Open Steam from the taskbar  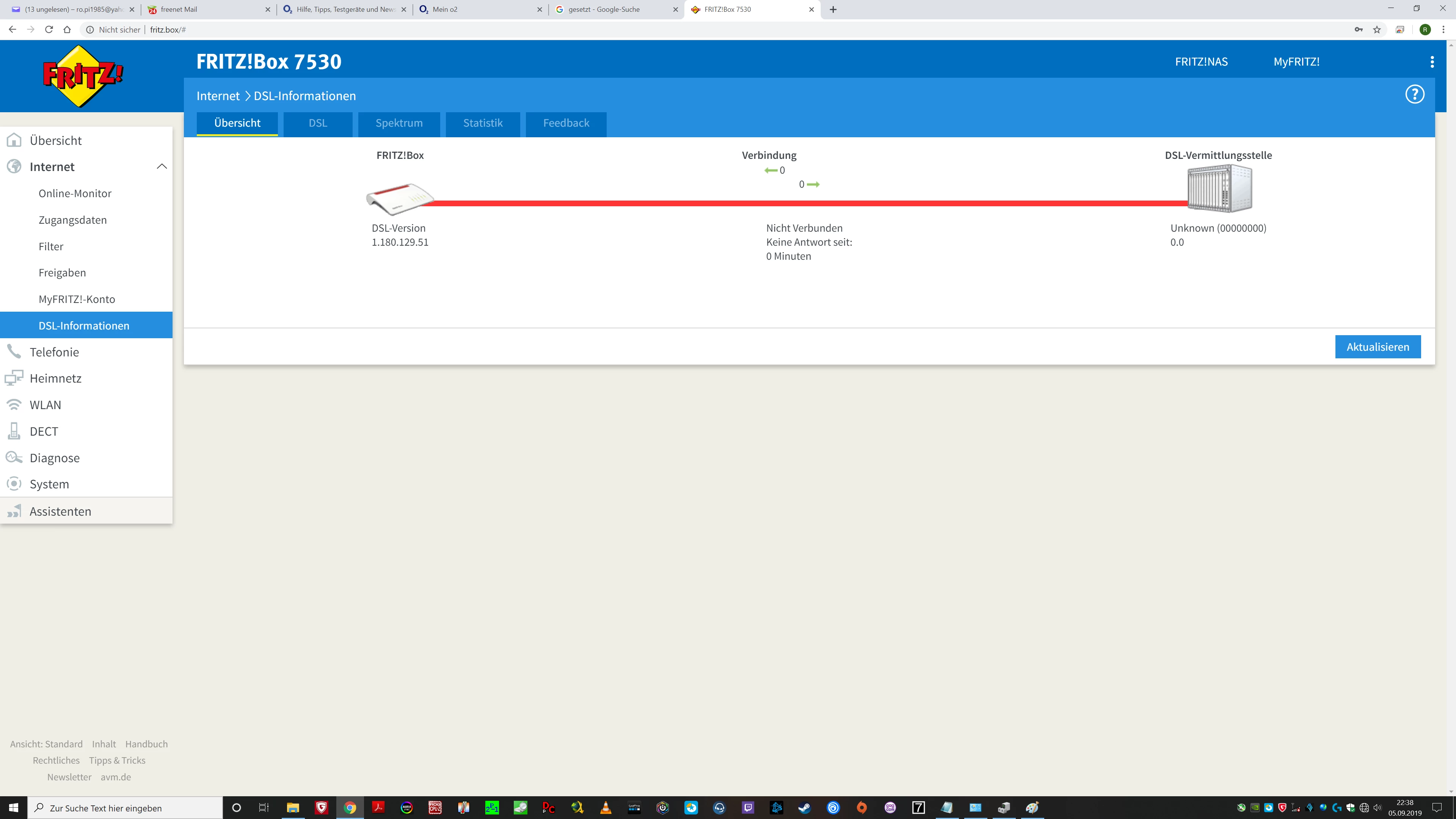pyautogui.click(x=804, y=808)
